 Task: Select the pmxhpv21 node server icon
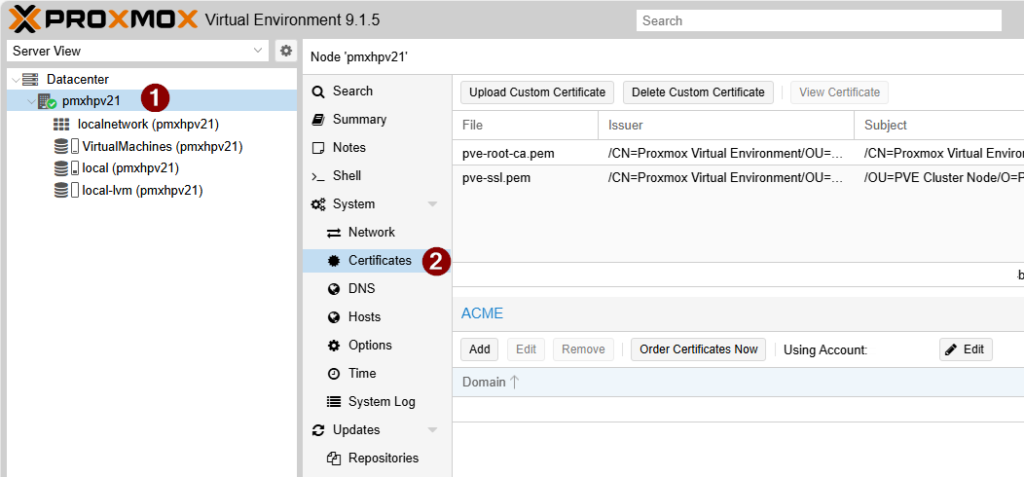click(46, 101)
